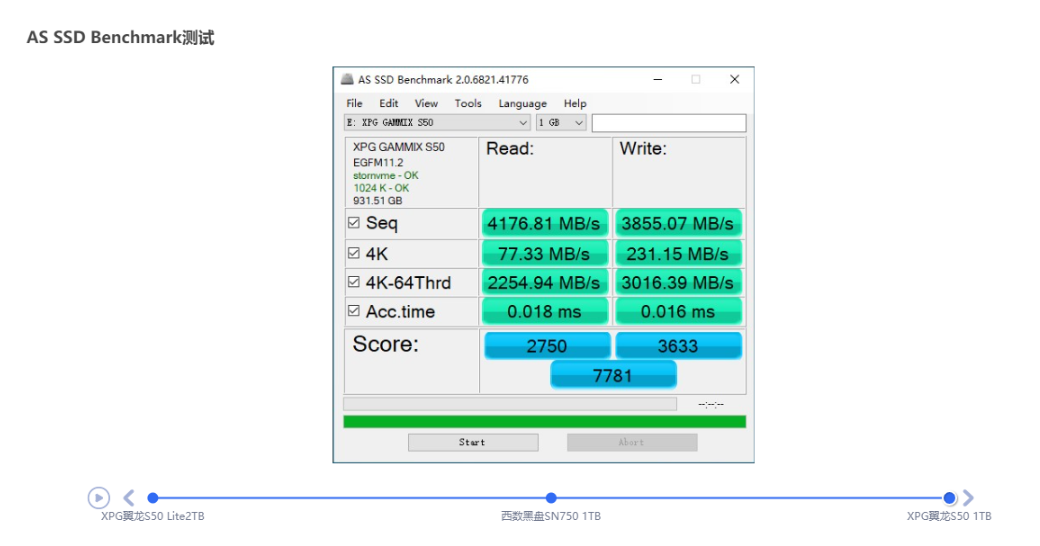The height and width of the screenshot is (546, 1040).
Task: Click the stornvme - OK driver status text
Action: [385, 176]
